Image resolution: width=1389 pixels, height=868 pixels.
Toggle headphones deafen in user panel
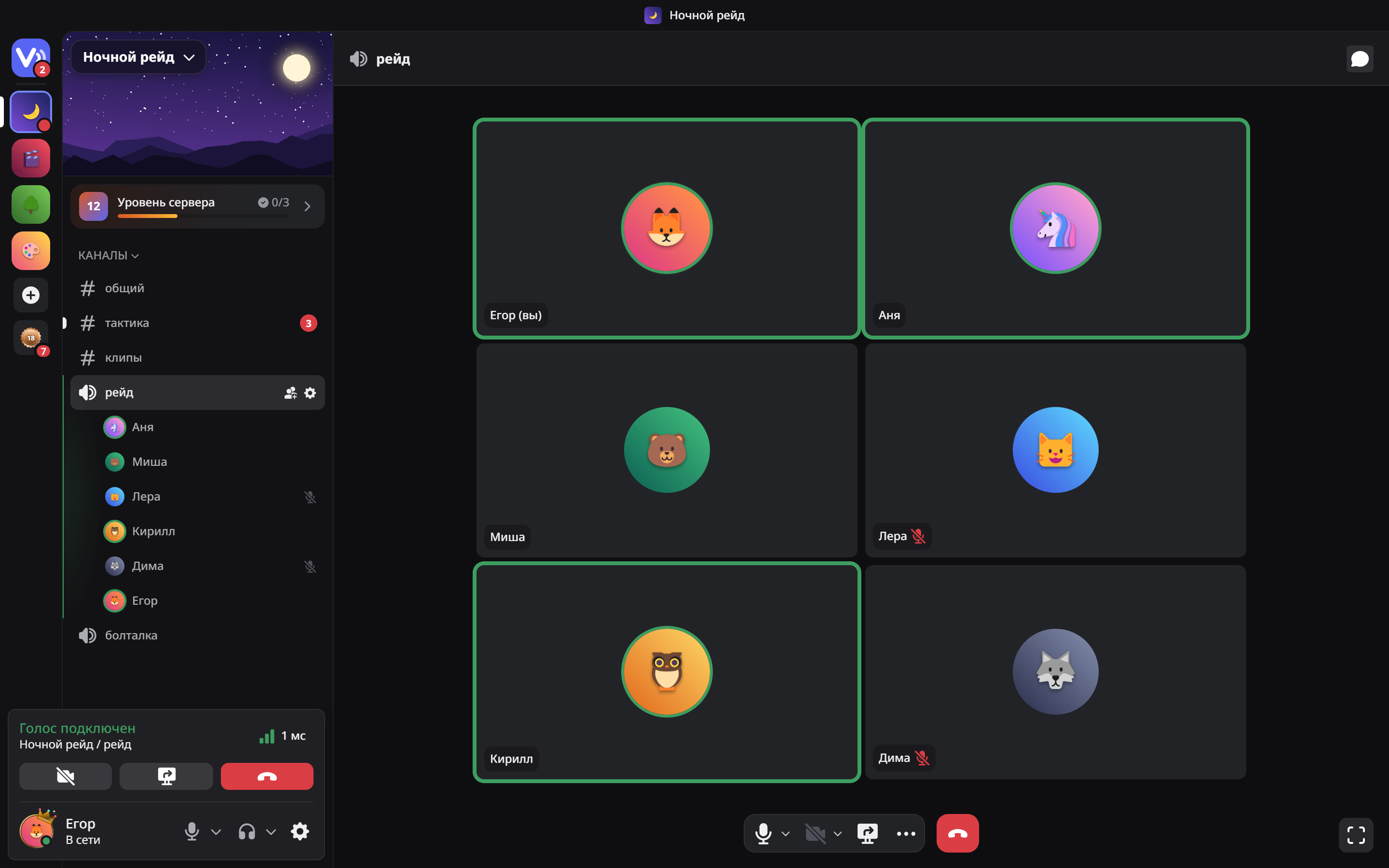[x=247, y=831]
